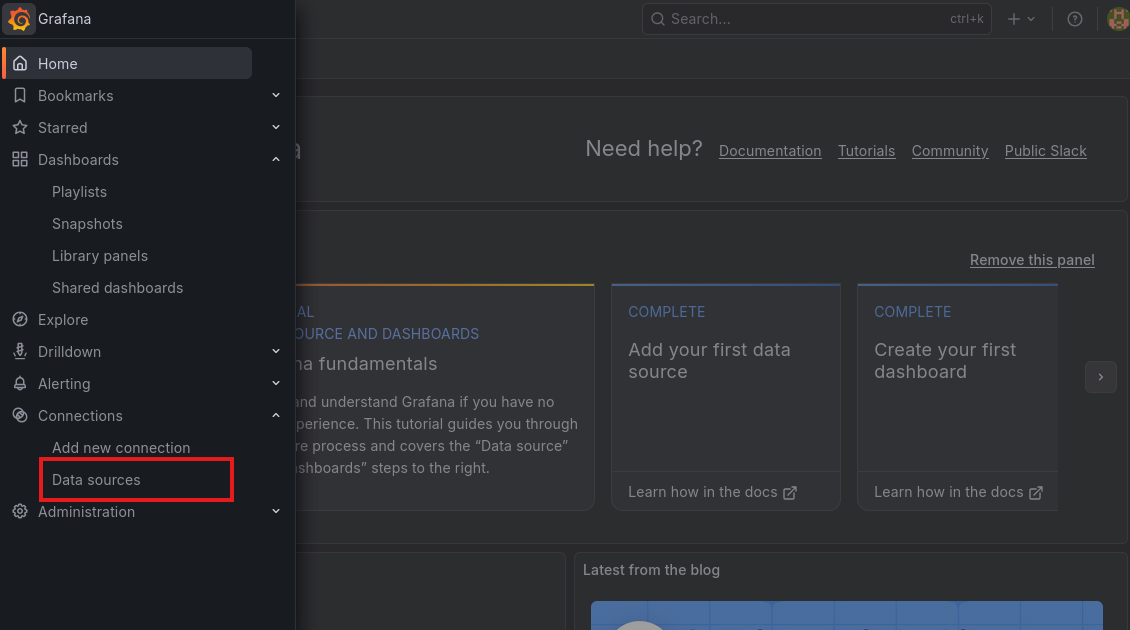Click the Dashboards grid icon
The height and width of the screenshot is (630, 1130).
[x=20, y=159]
